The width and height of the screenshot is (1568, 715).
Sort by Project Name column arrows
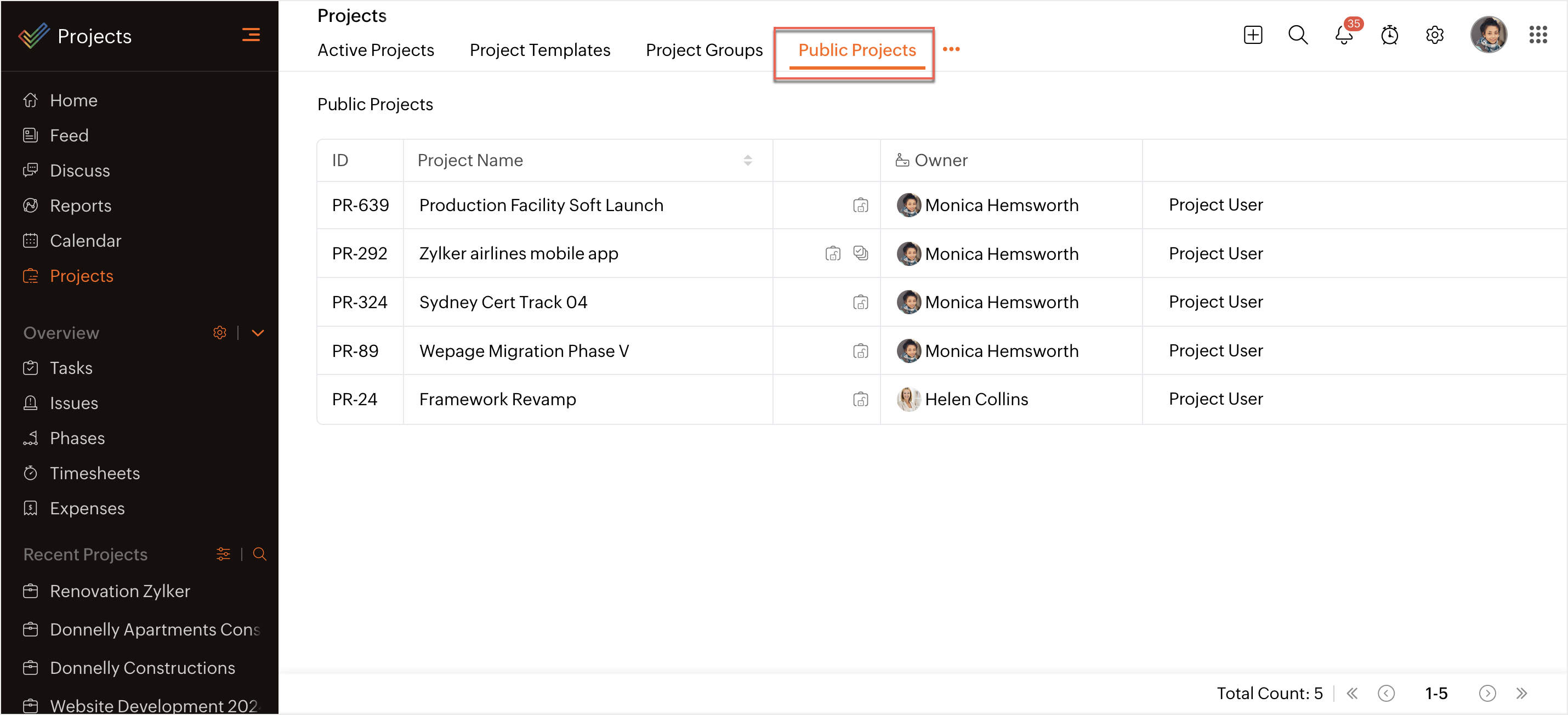coord(747,161)
